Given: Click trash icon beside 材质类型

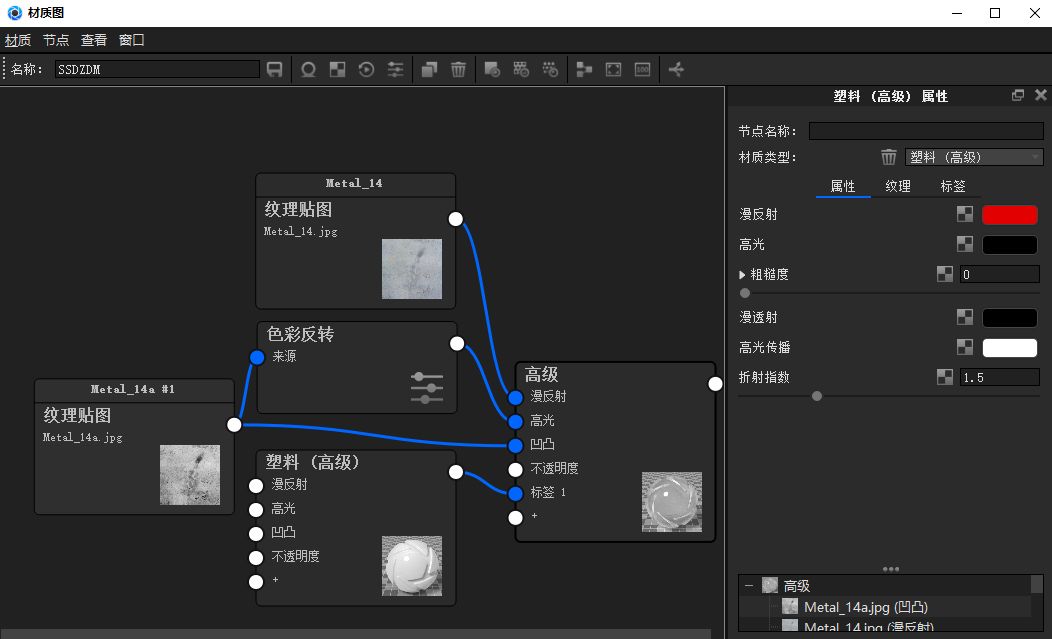Looking at the screenshot, I should [x=888, y=157].
